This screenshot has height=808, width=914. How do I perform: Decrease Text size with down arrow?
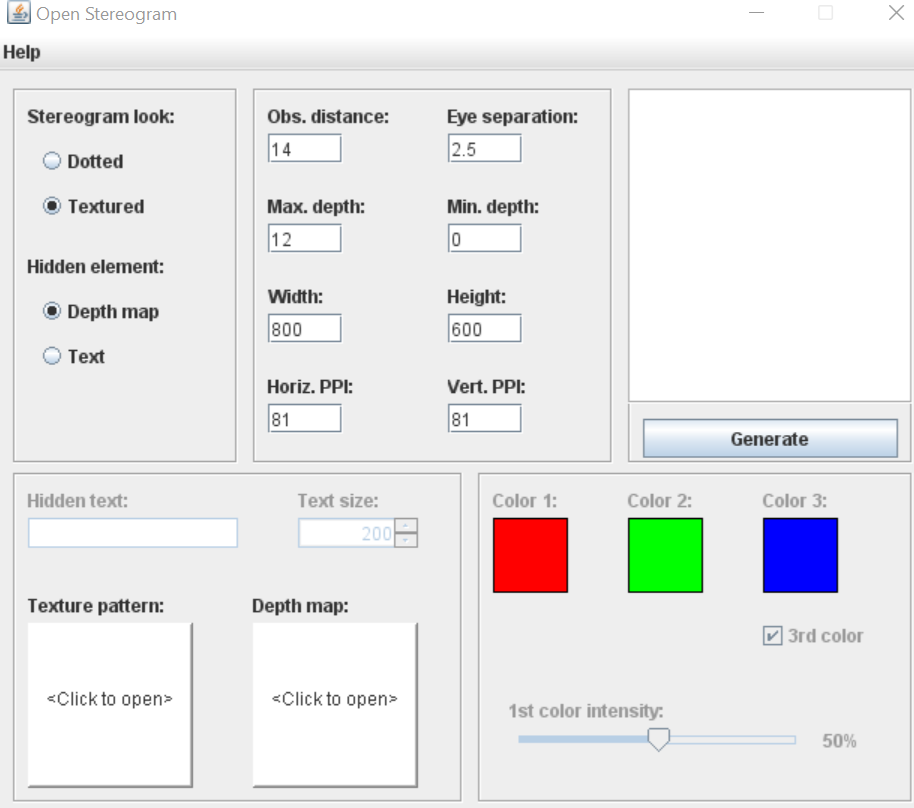(406, 540)
